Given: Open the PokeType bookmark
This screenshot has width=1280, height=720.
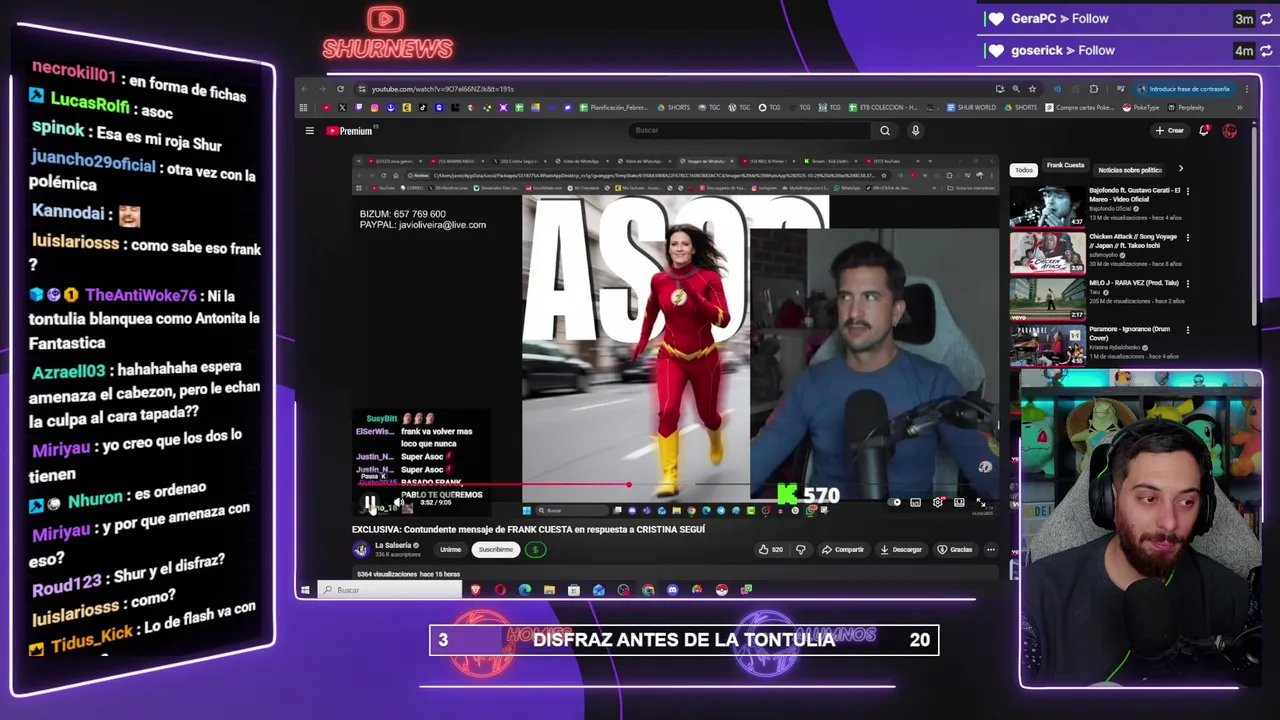Looking at the screenshot, I should pos(1141,107).
